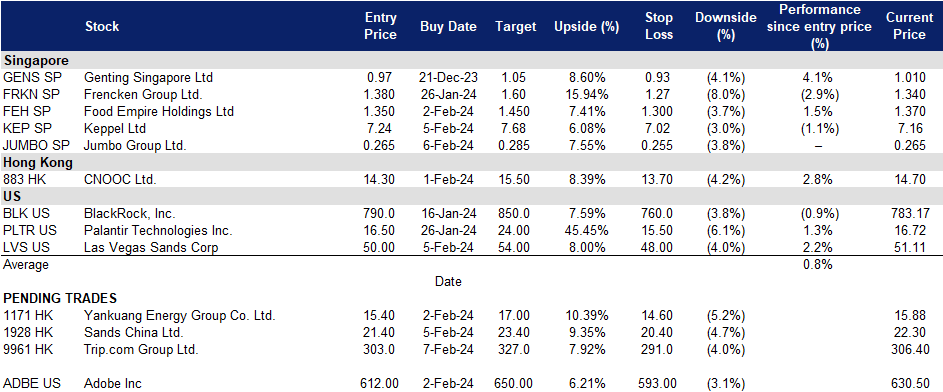Select the Buy Date column header

pyautogui.click(x=448, y=26)
